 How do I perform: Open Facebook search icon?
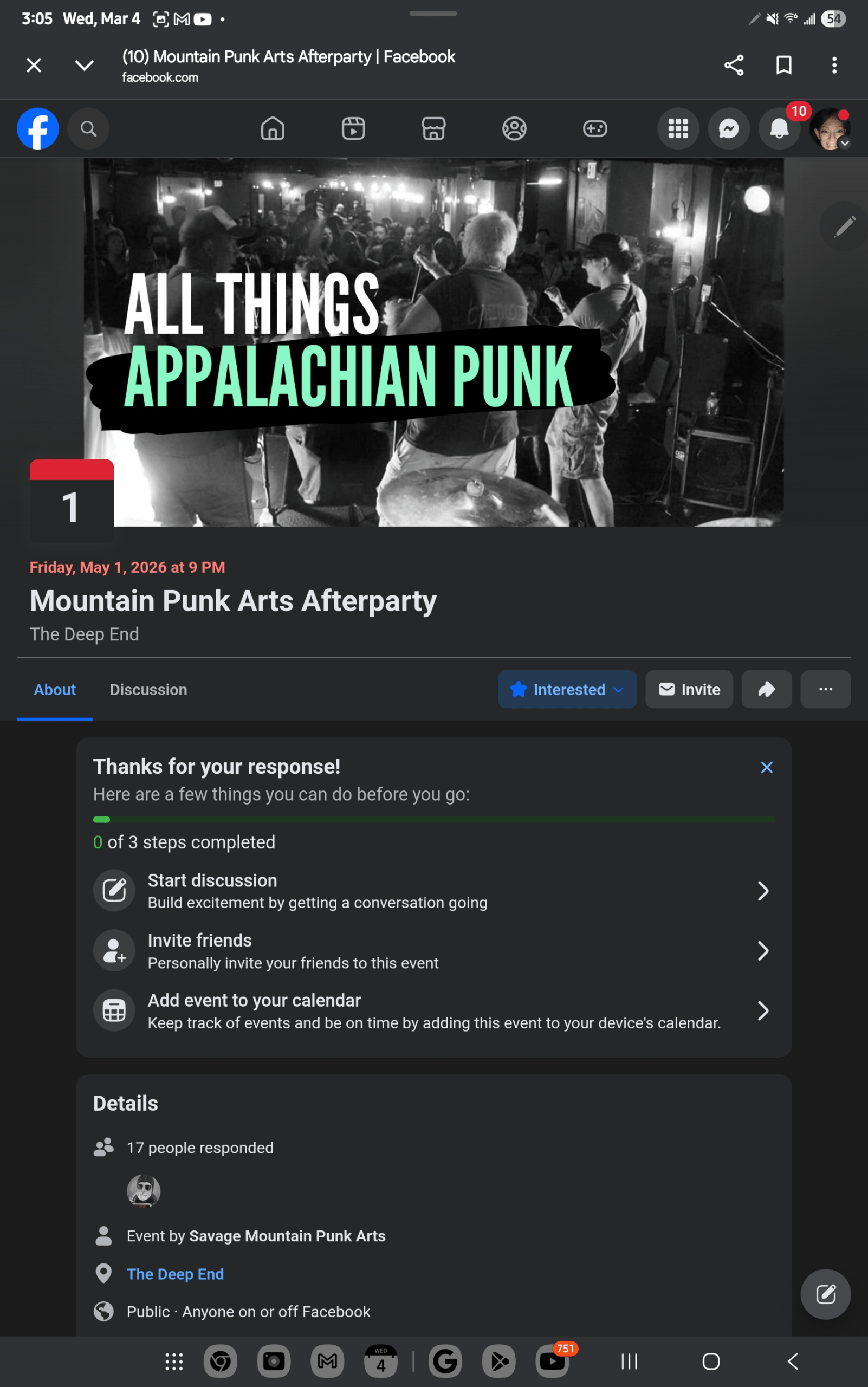88,128
